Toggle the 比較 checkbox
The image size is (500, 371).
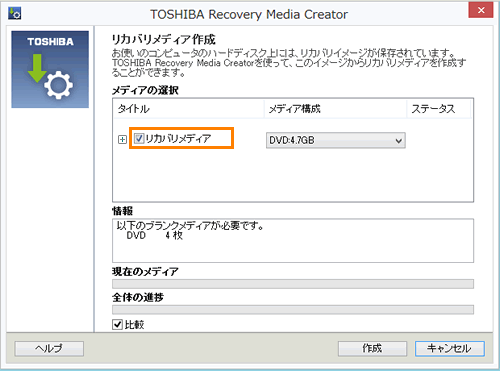[x=117, y=324]
